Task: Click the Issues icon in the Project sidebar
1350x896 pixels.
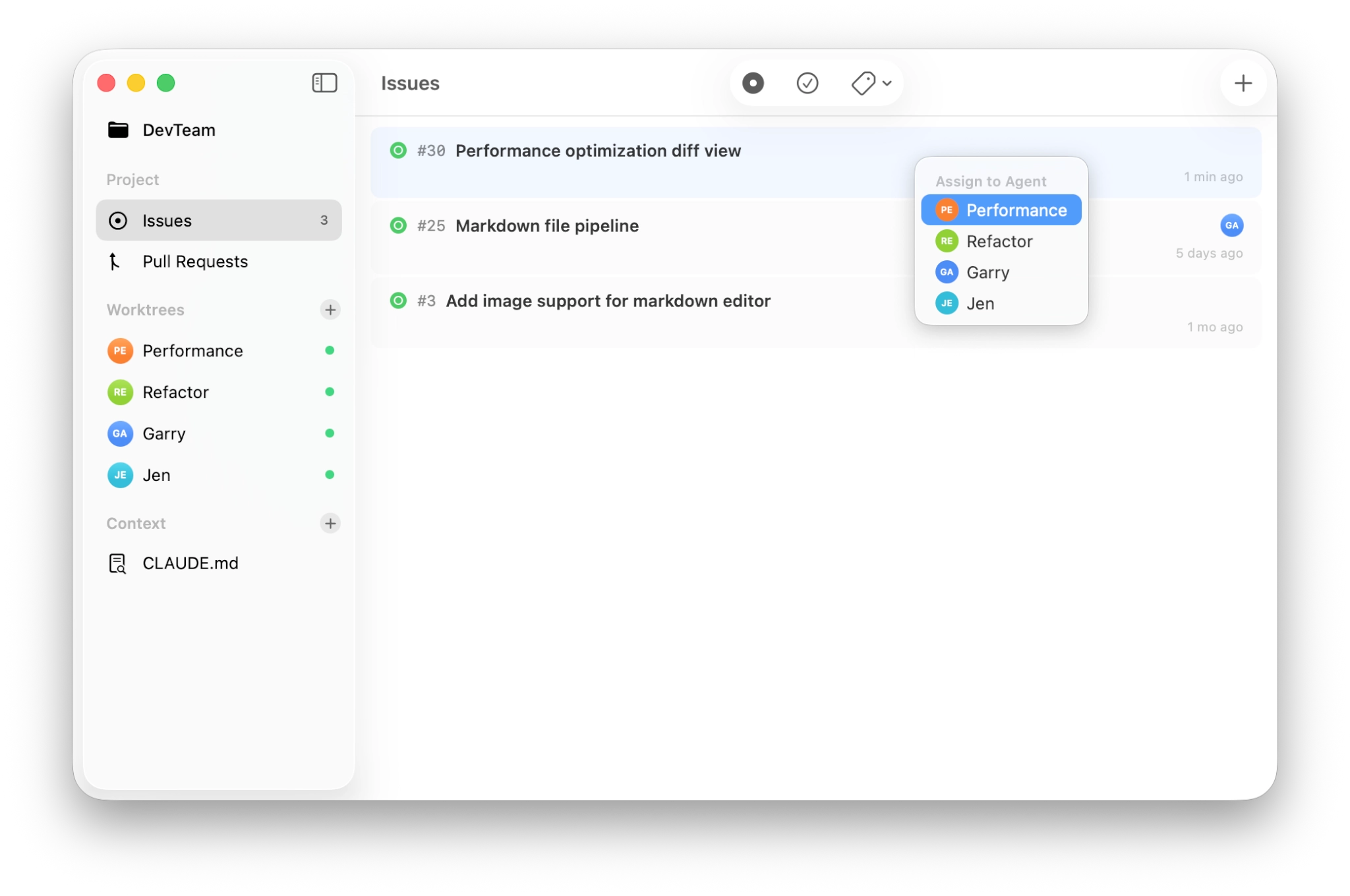Action: coord(119,221)
